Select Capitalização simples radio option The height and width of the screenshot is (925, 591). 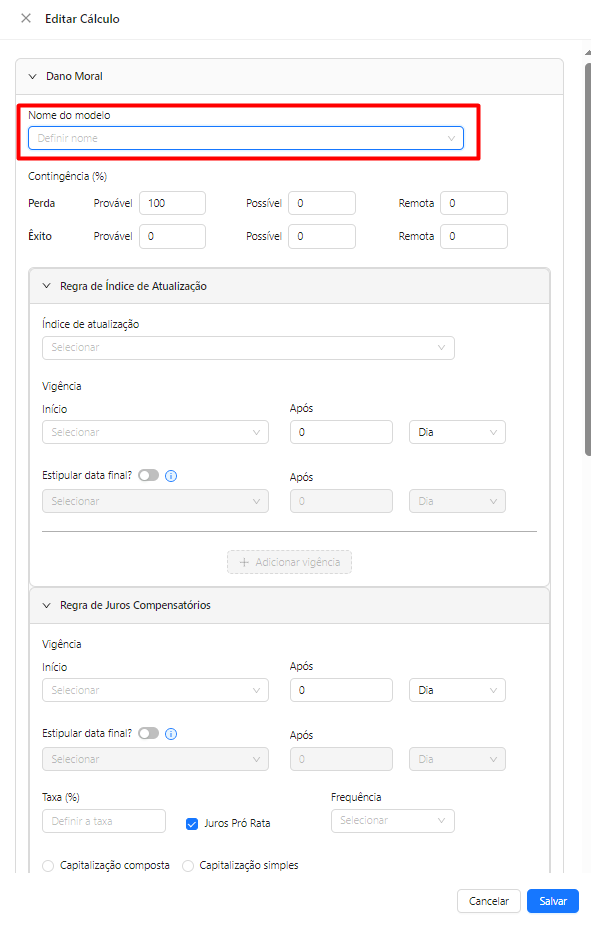pyautogui.click(x=188, y=865)
